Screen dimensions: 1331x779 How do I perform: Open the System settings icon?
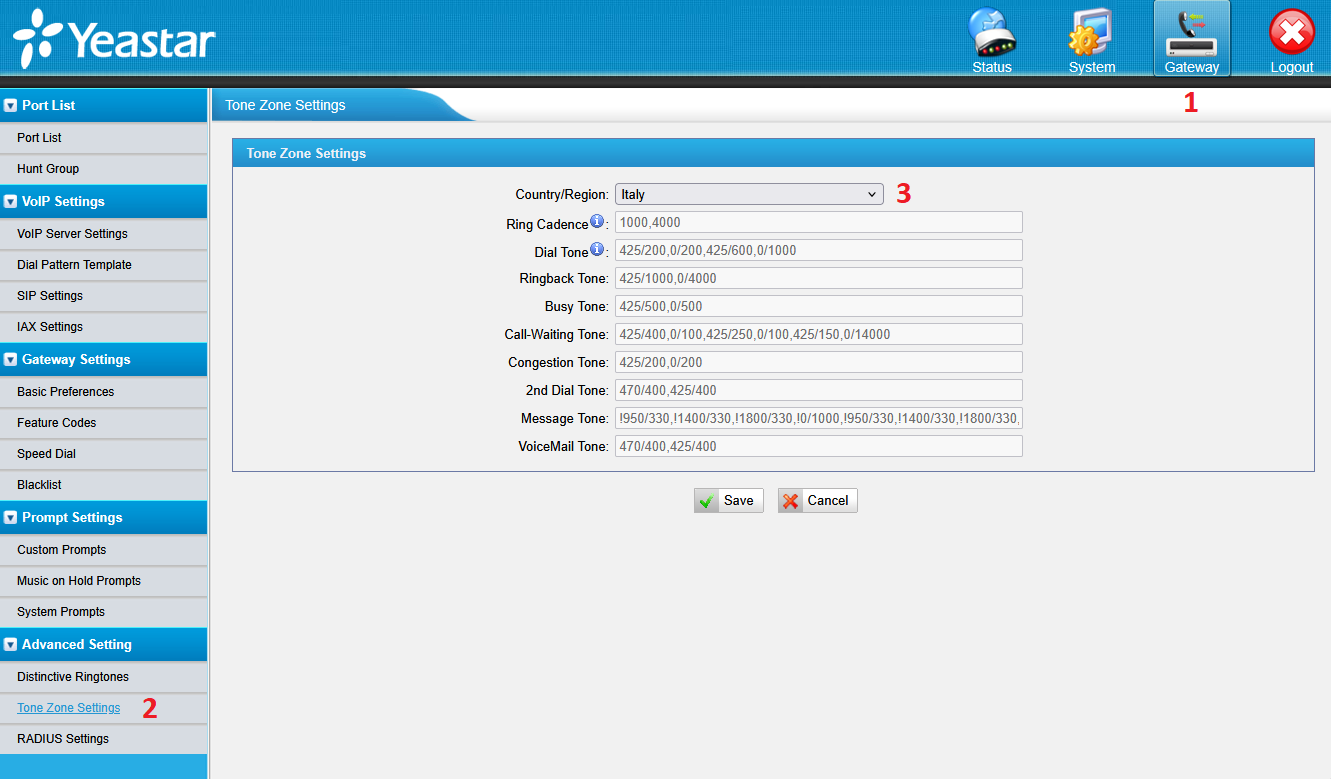(1091, 40)
